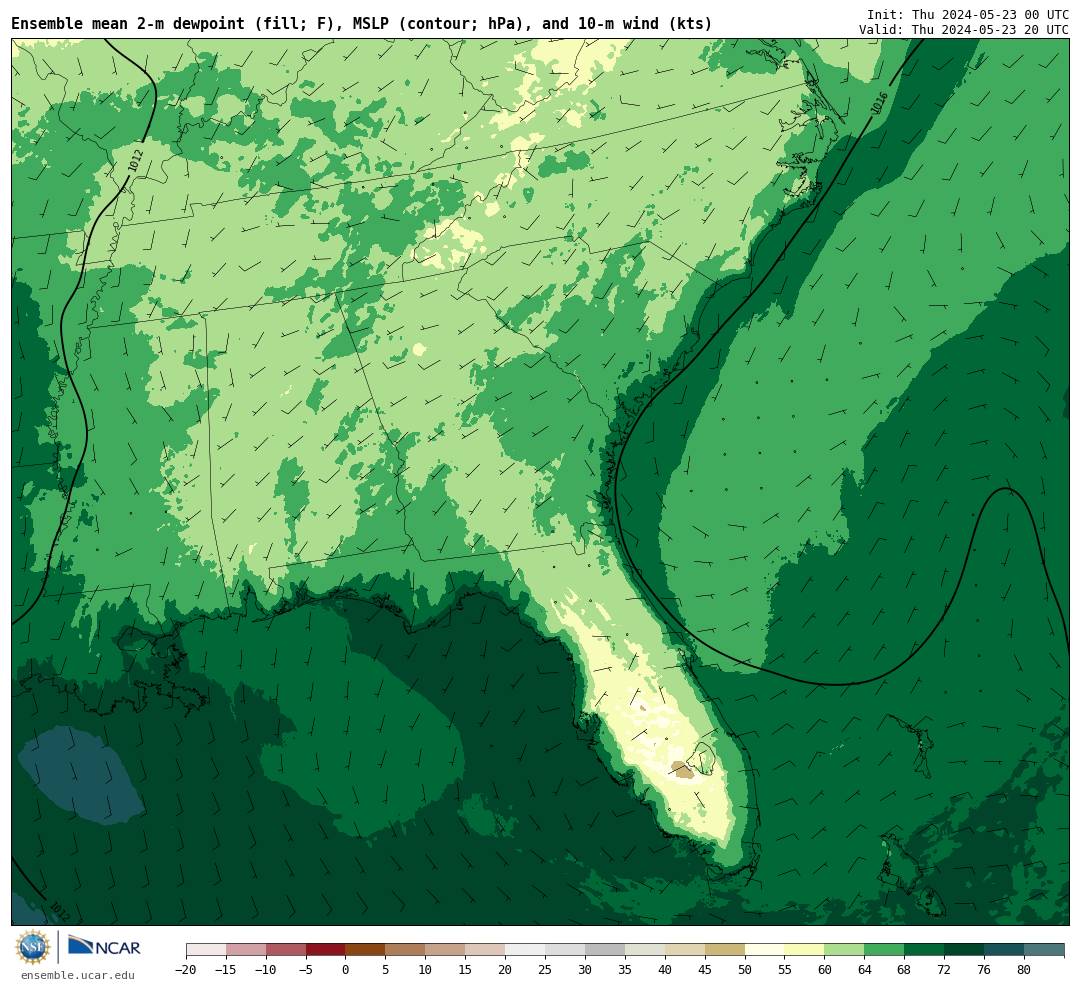Click the pale yellow 55 to 60 swatch

point(804,950)
